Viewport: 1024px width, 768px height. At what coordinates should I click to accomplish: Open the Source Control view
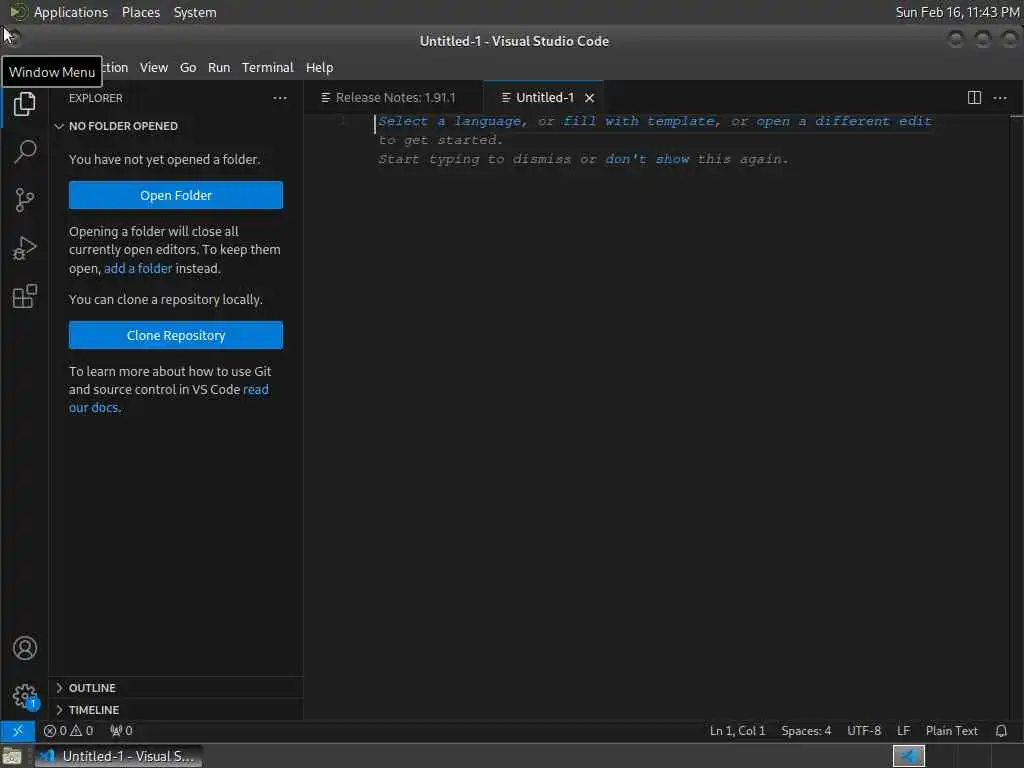(25, 200)
